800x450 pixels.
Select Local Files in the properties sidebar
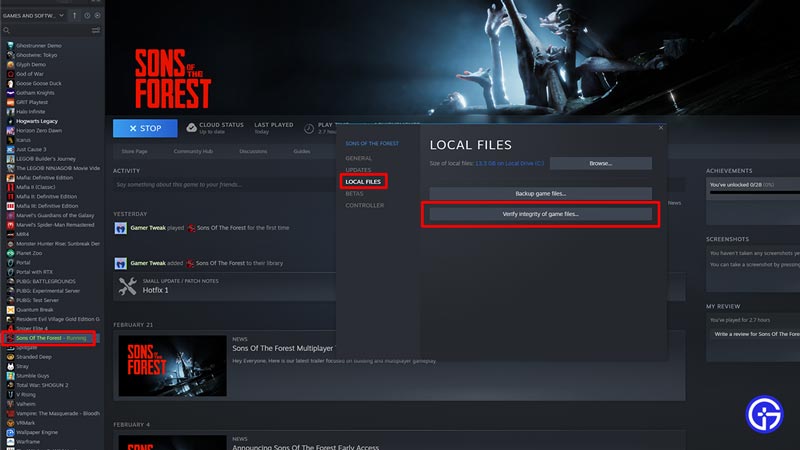click(363, 182)
